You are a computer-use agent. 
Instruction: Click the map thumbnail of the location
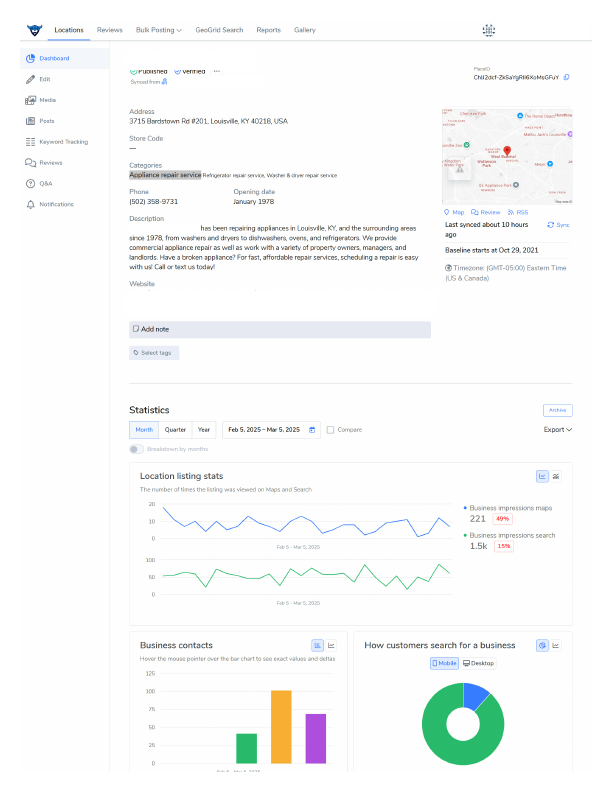507,156
